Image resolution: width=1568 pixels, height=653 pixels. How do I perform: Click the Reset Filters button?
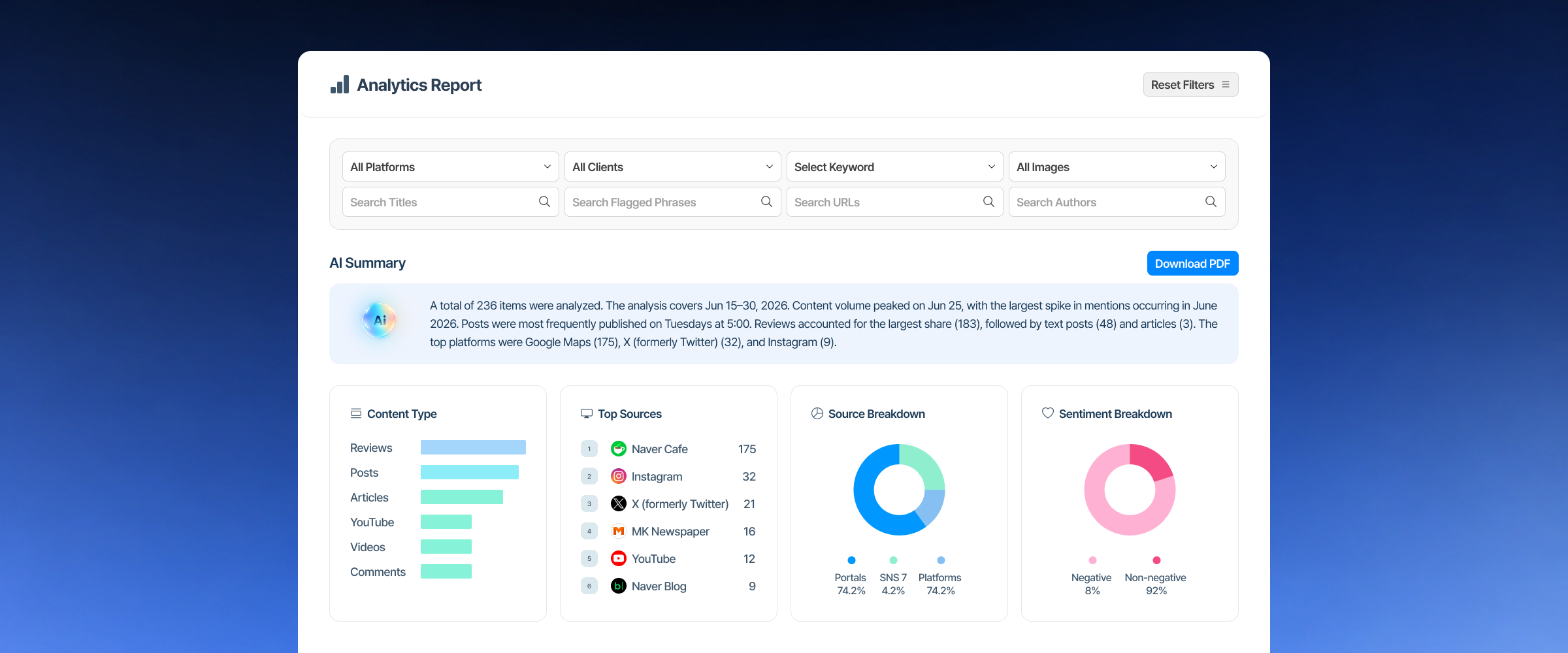[x=1190, y=84]
